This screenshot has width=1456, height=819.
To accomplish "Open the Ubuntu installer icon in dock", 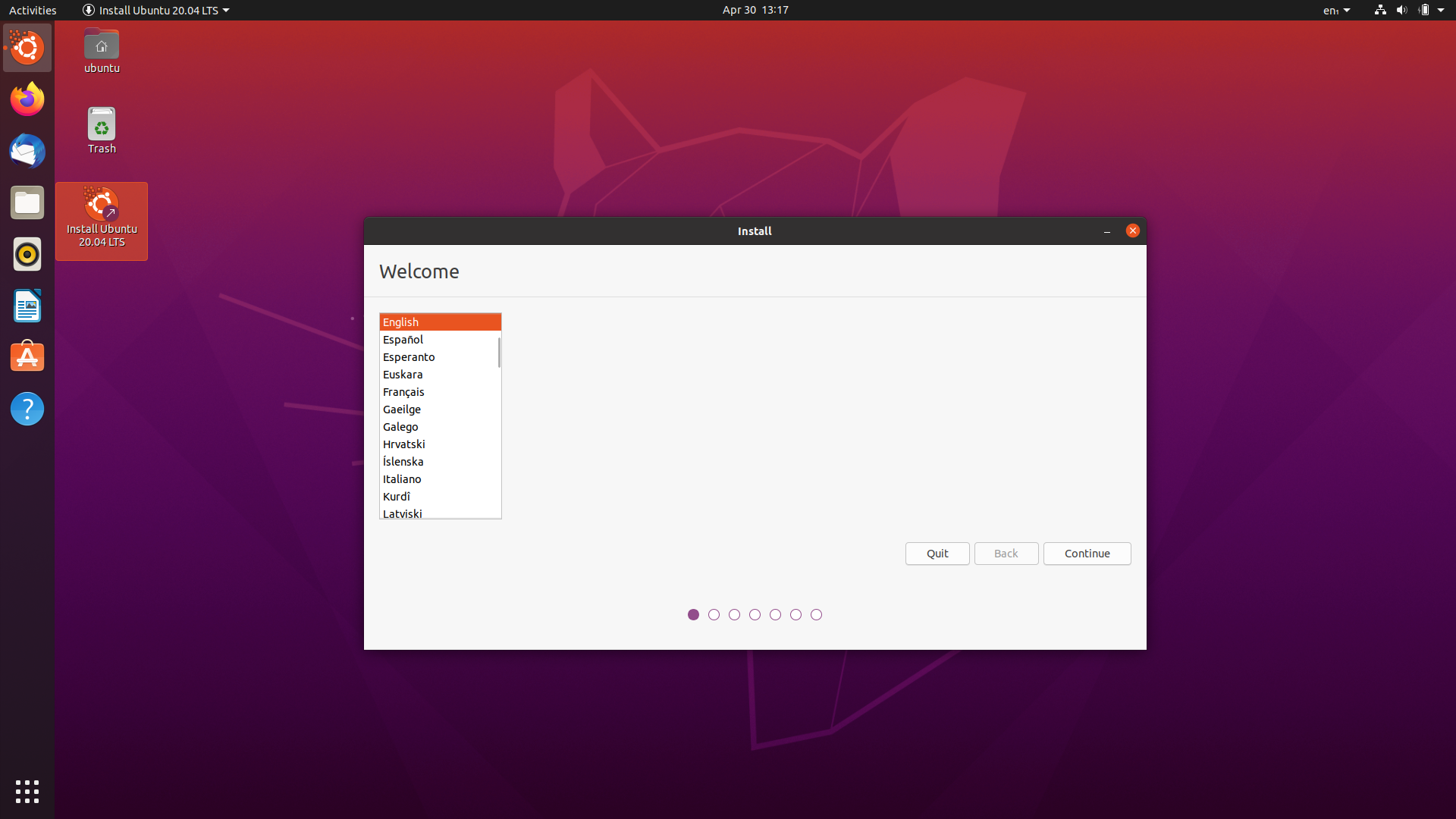I will click(27, 48).
